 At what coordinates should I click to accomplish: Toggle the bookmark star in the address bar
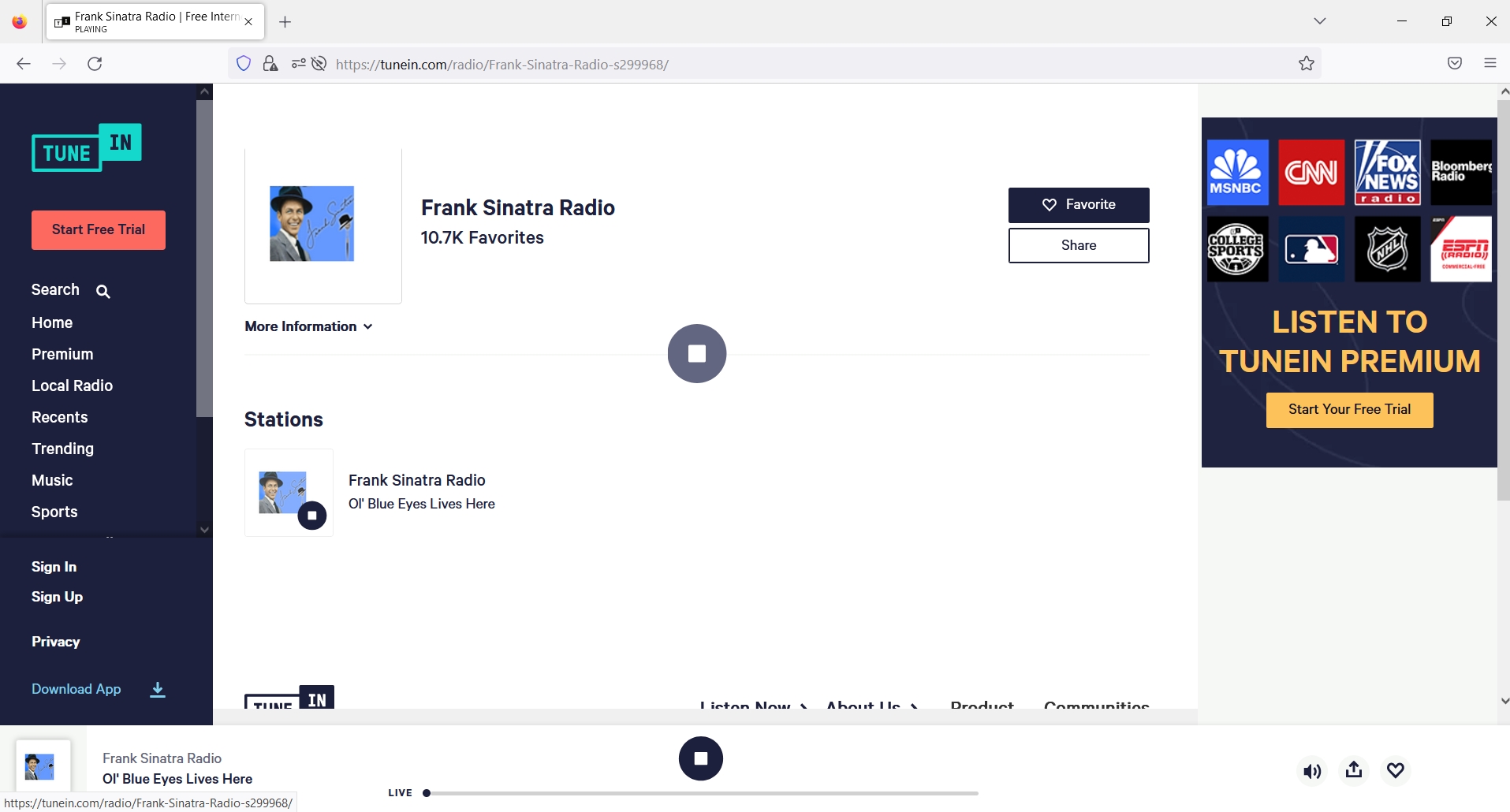click(x=1306, y=64)
